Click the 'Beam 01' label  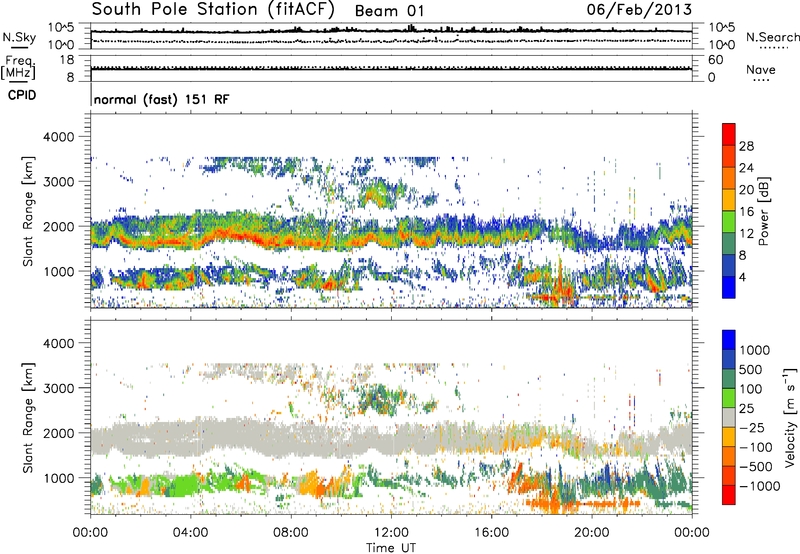click(x=389, y=11)
